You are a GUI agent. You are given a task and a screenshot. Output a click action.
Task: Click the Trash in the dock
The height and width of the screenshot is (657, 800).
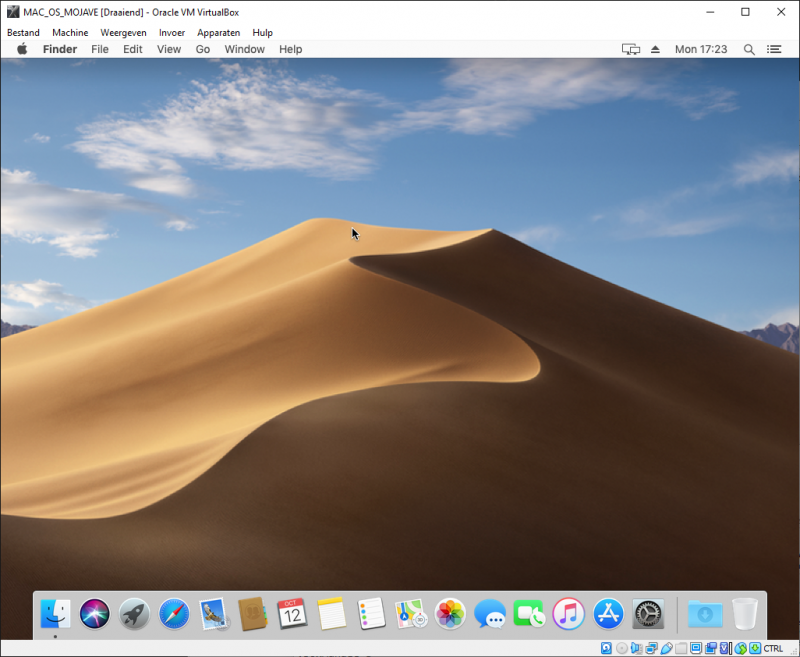[745, 613]
